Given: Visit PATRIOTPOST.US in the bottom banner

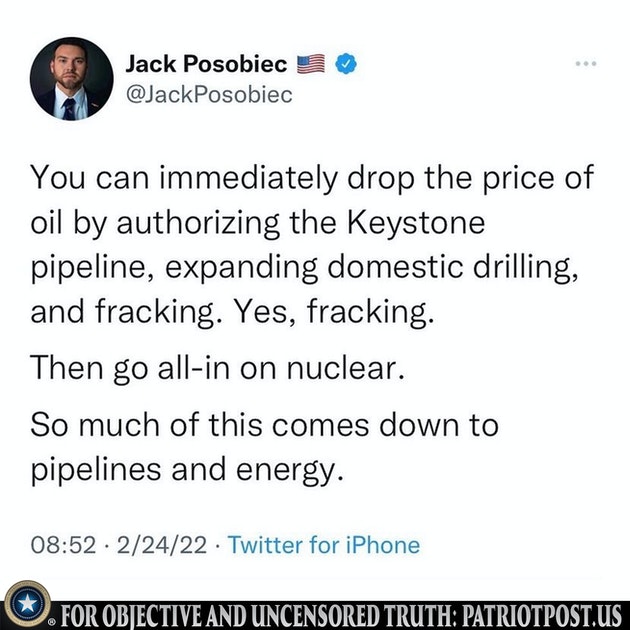Looking at the screenshot, I should coord(542,616).
